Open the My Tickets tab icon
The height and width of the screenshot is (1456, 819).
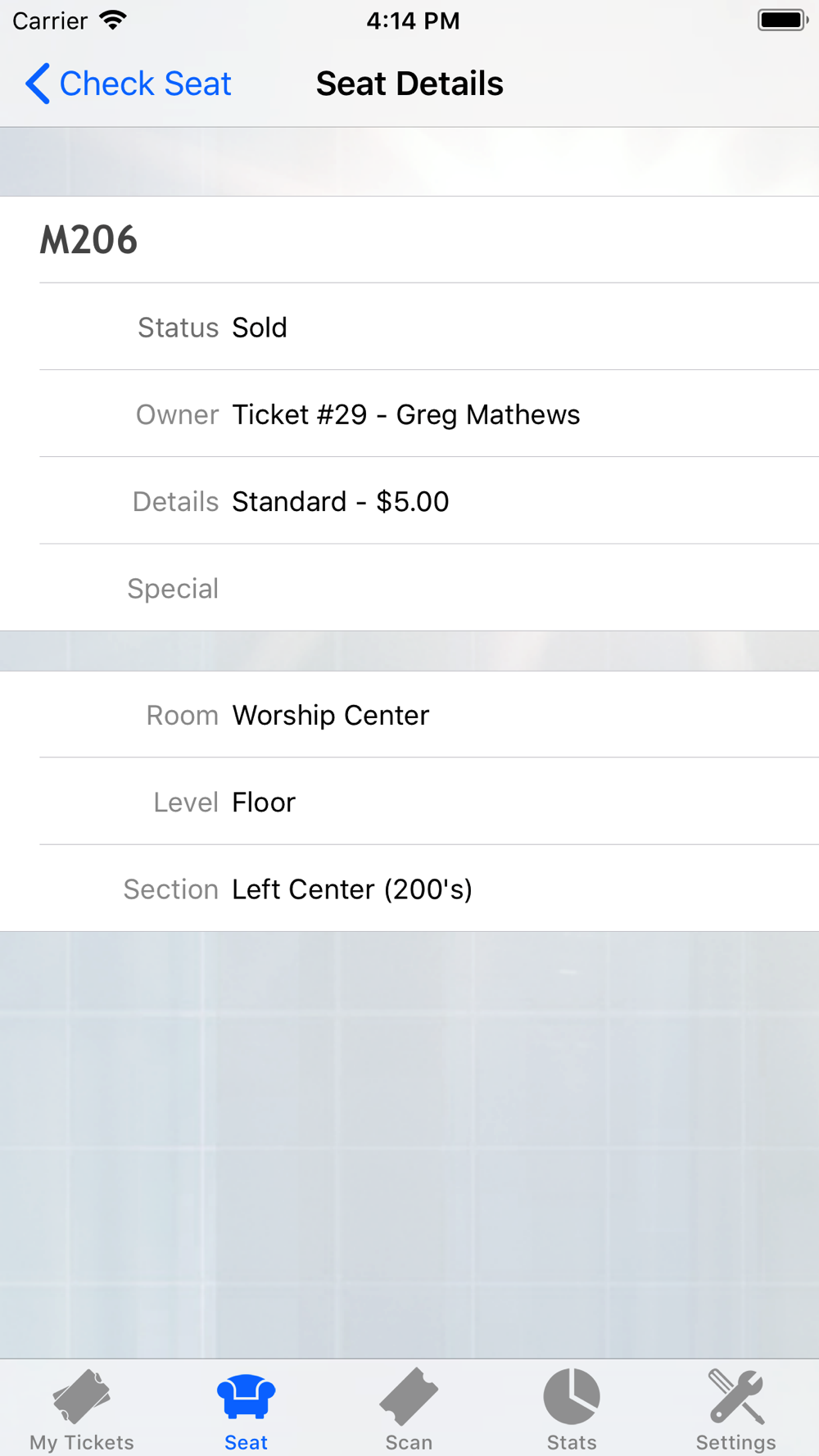click(x=82, y=1396)
